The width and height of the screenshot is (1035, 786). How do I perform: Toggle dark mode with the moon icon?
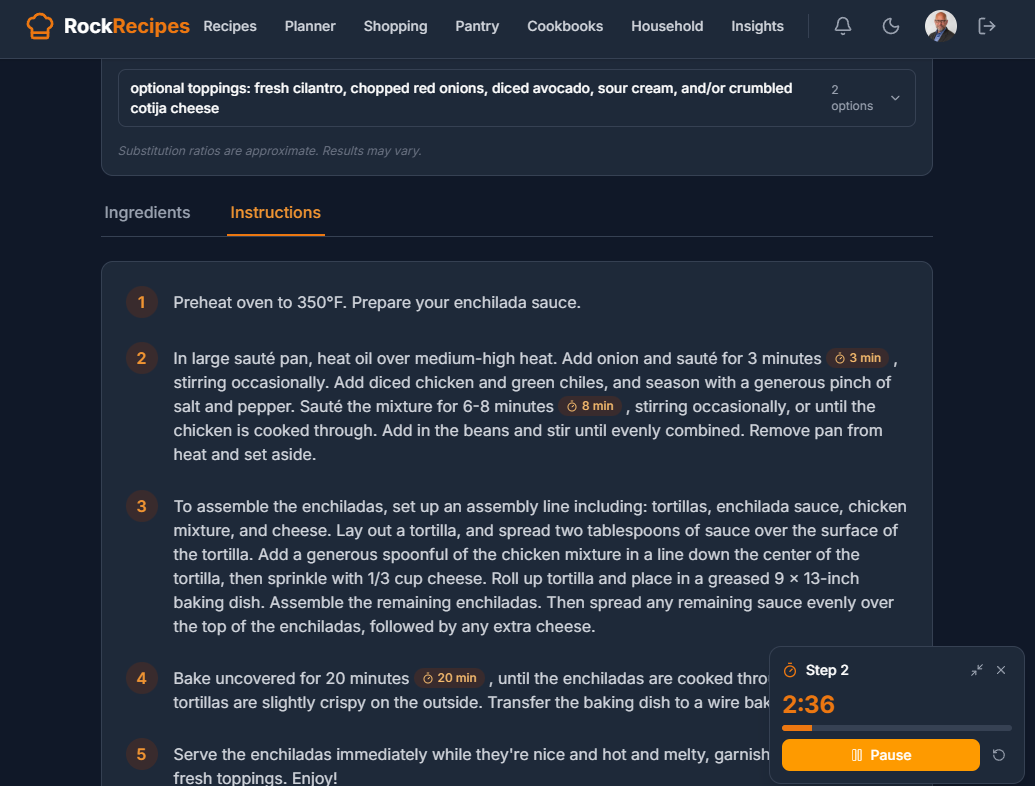[890, 26]
